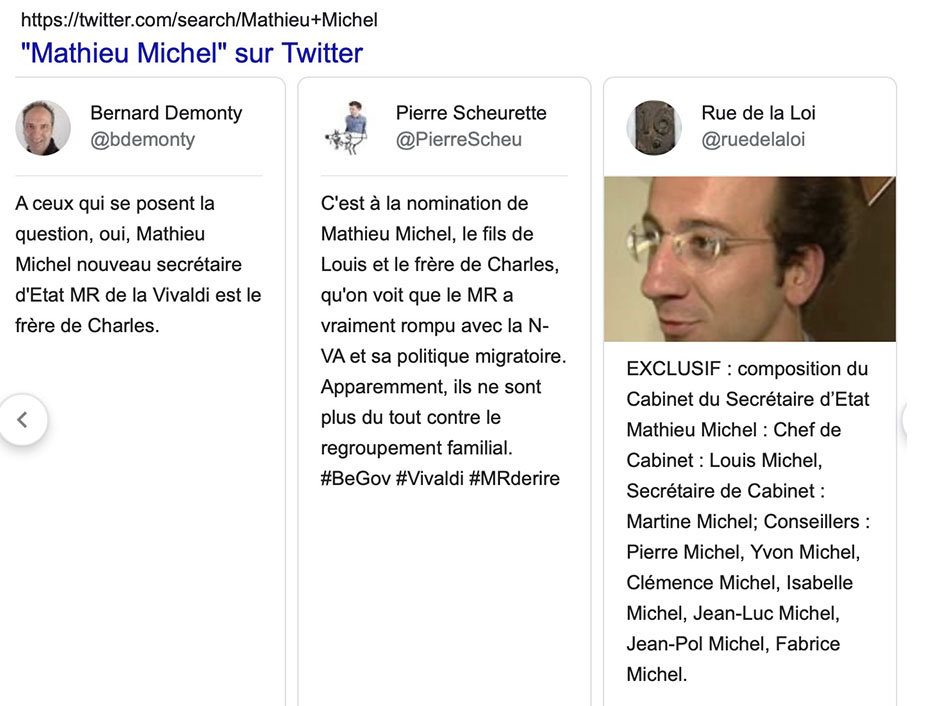Viewport: 932px width, 706px height.
Task: Click the #BeGov hashtag
Action: pos(355,479)
